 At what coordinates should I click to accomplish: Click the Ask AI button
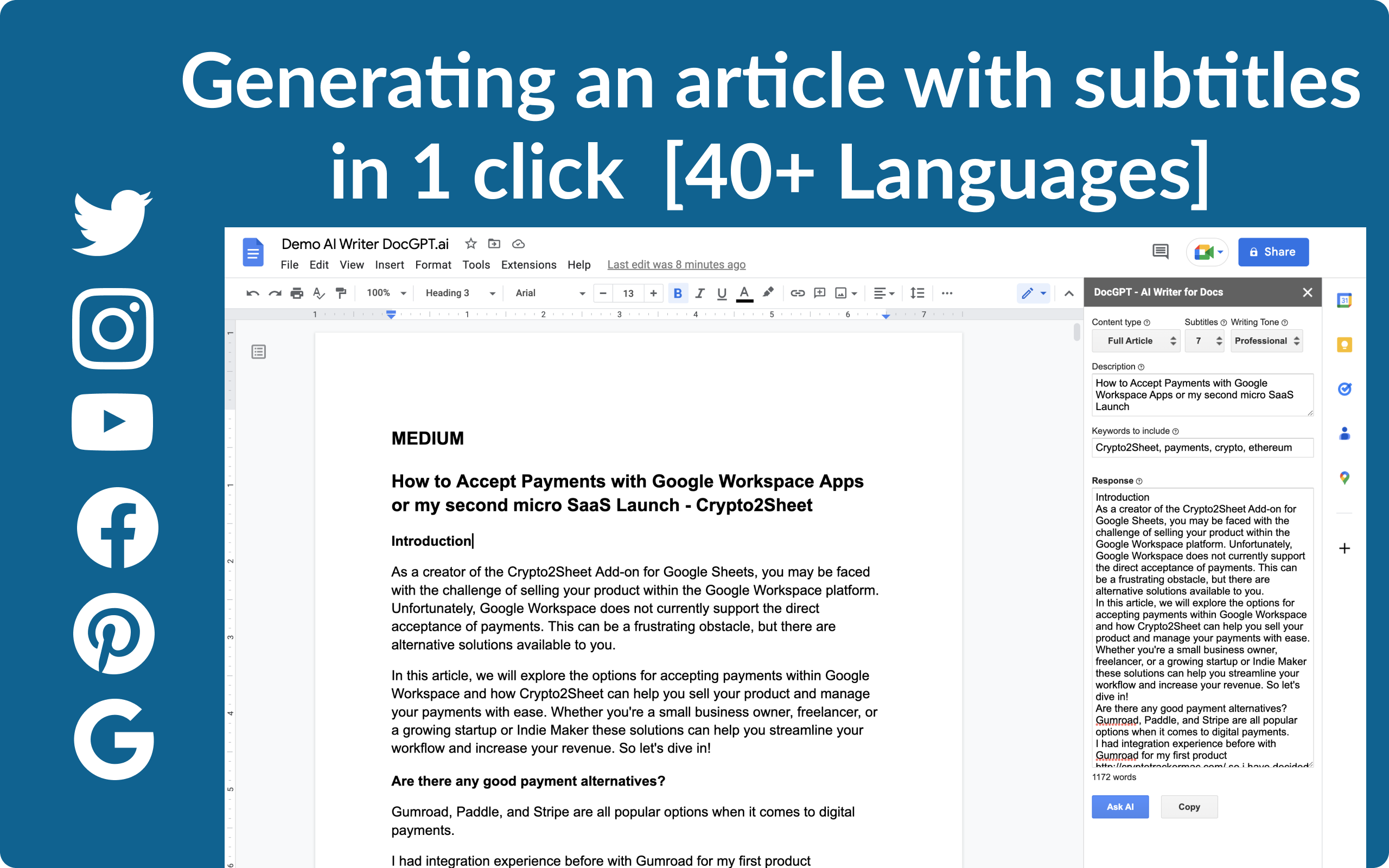[1119, 806]
